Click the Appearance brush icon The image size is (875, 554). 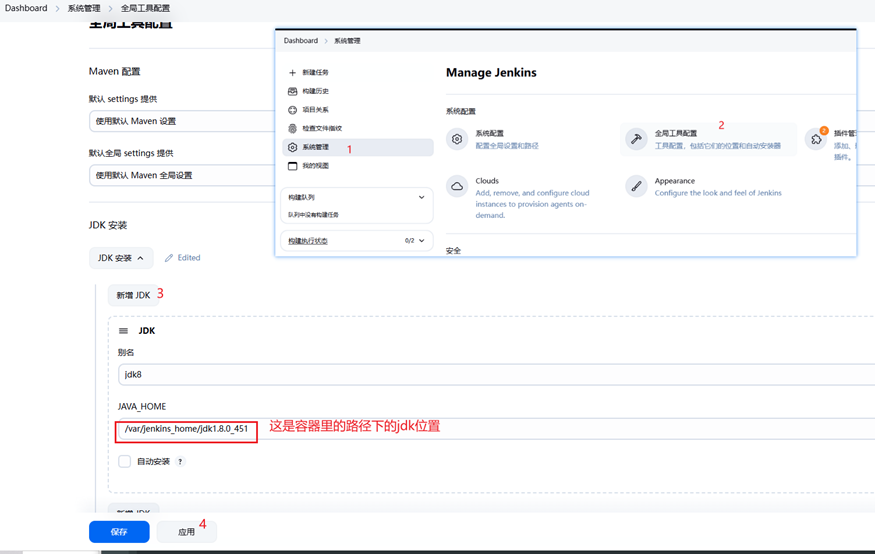point(636,186)
